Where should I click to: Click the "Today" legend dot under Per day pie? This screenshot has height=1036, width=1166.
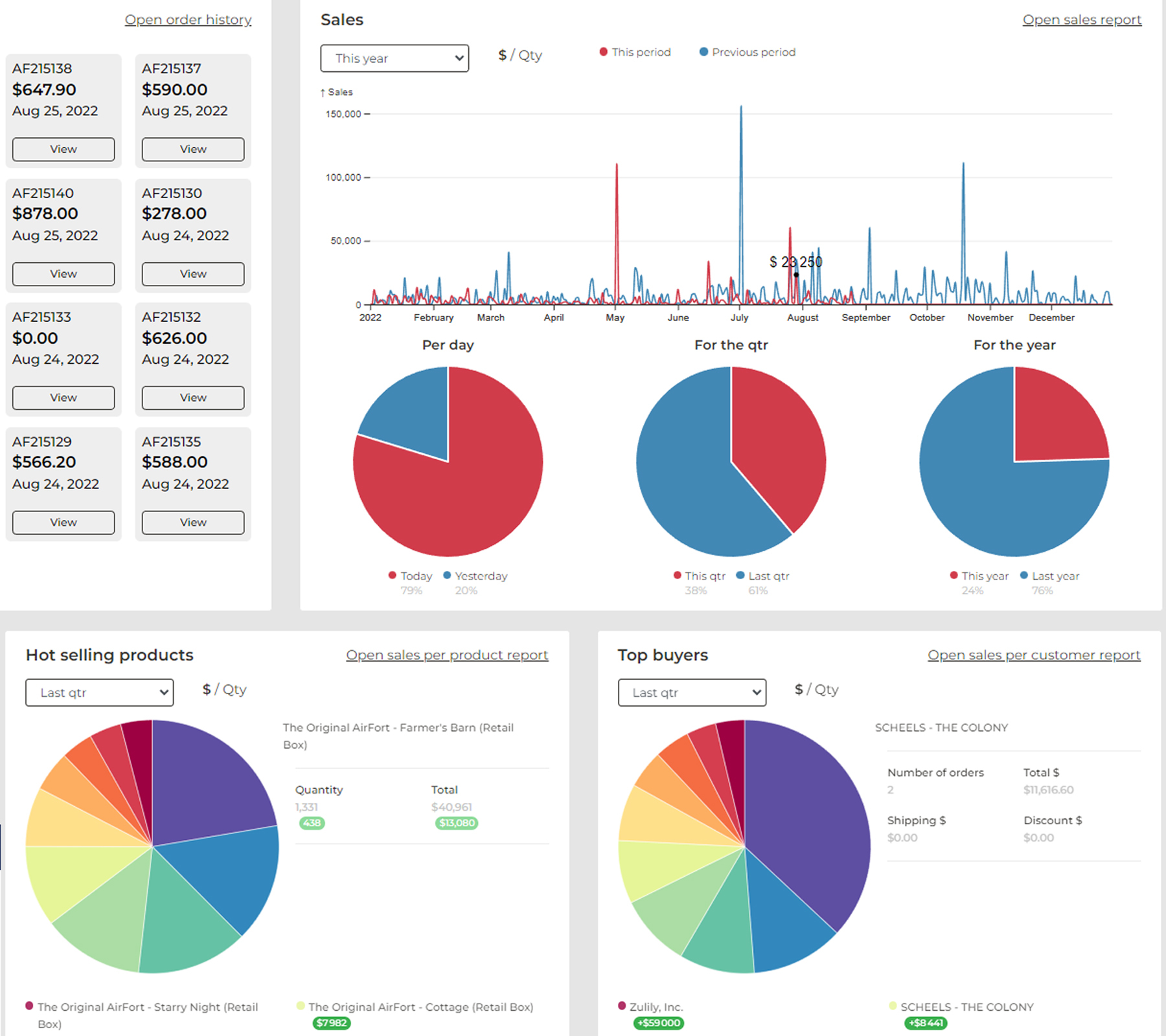[393, 576]
